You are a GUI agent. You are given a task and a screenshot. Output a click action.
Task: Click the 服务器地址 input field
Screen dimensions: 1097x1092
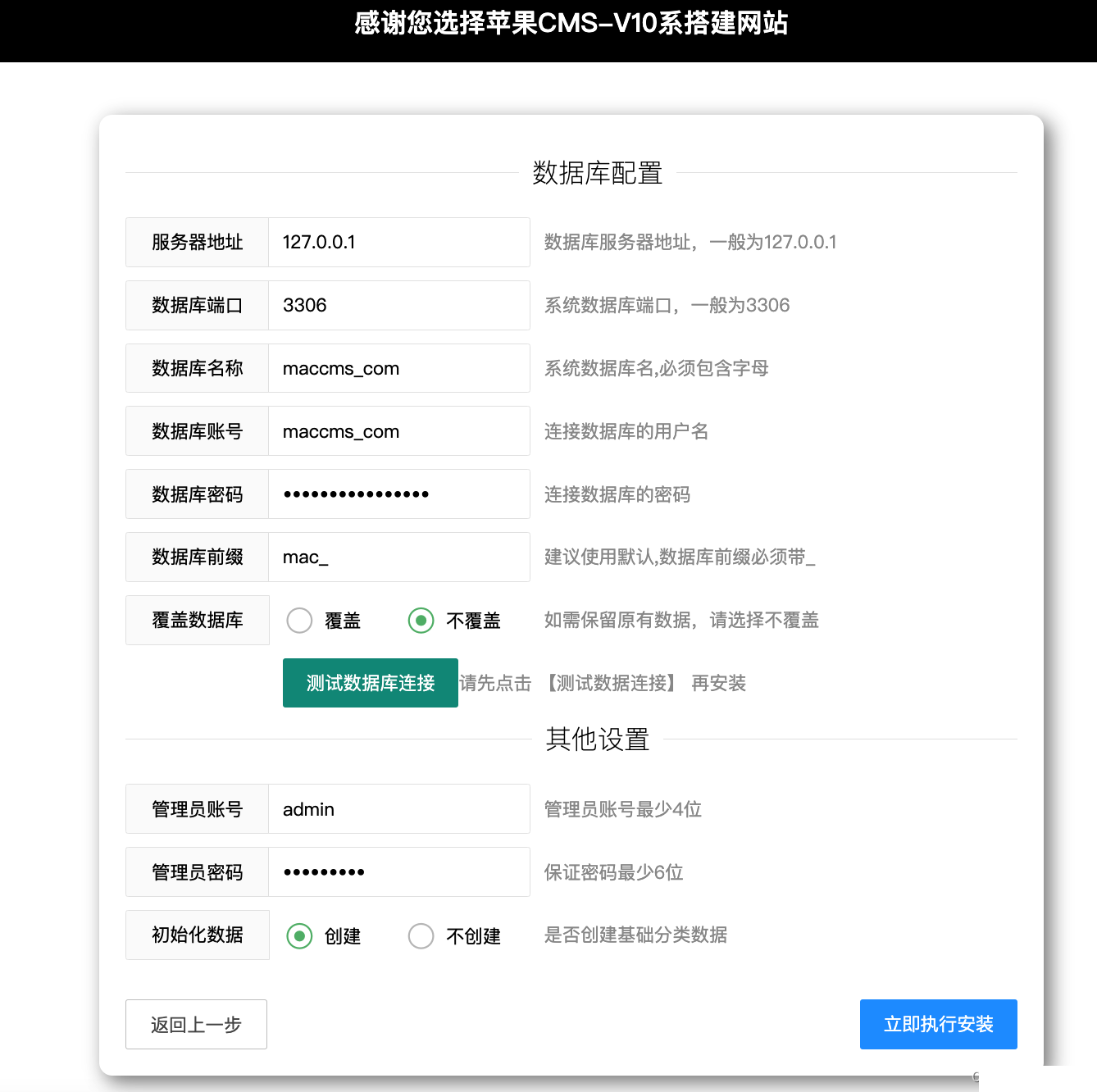click(399, 242)
